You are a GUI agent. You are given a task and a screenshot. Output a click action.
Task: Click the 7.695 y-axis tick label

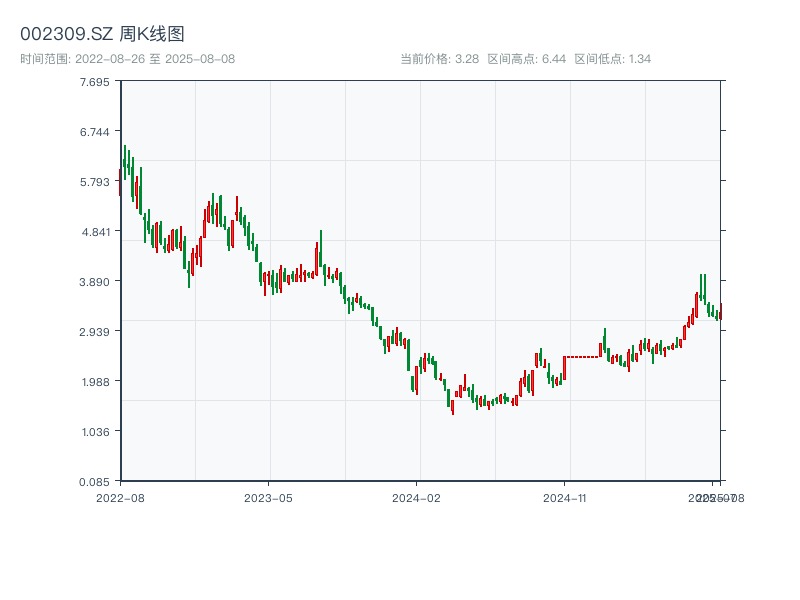96,82
